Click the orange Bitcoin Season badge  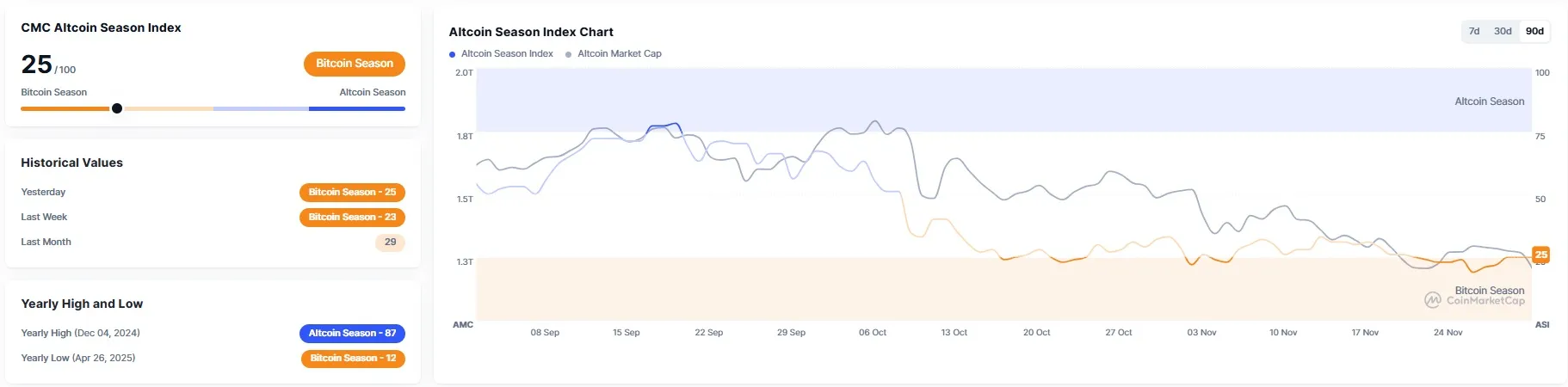coord(354,64)
